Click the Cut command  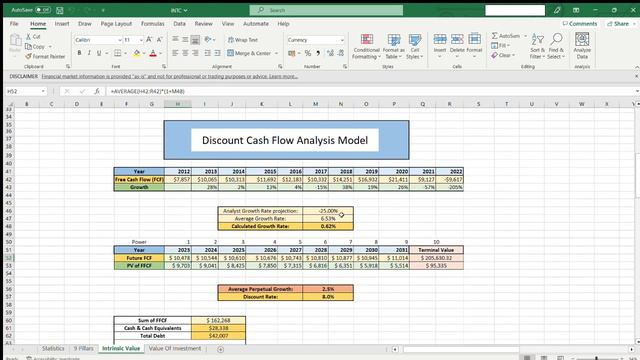tap(33, 37)
